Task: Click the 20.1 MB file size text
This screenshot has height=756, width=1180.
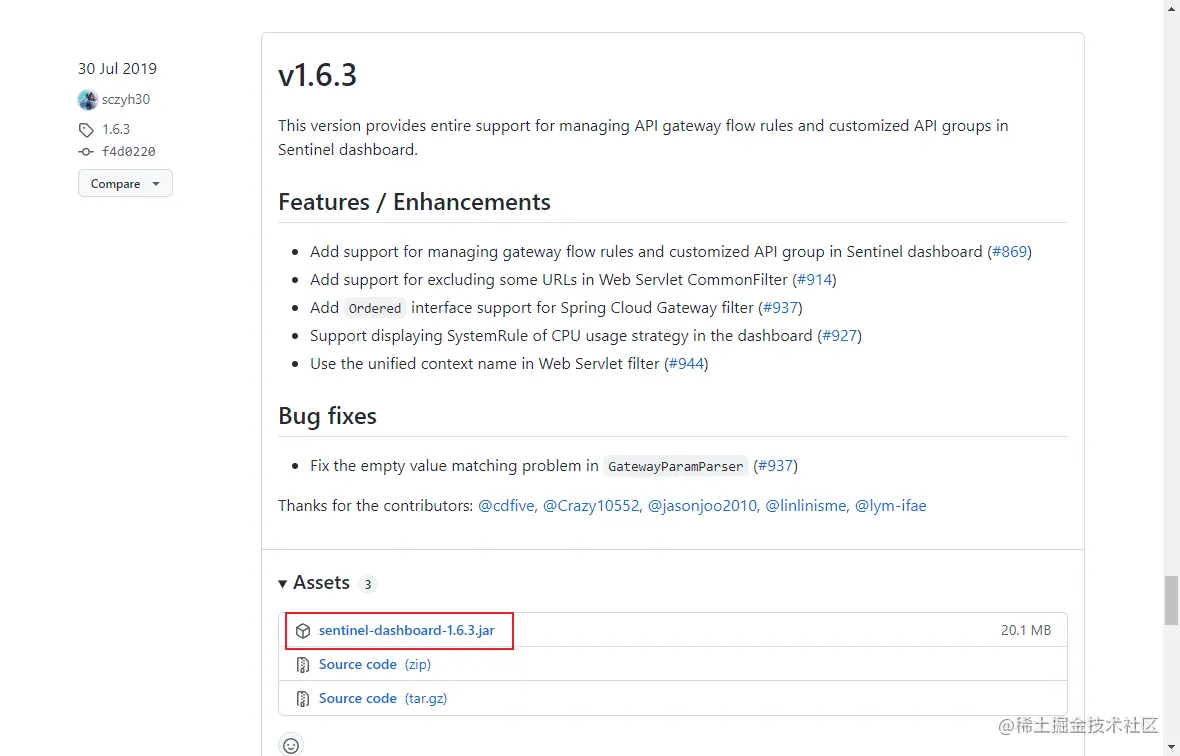Action: 1026,630
